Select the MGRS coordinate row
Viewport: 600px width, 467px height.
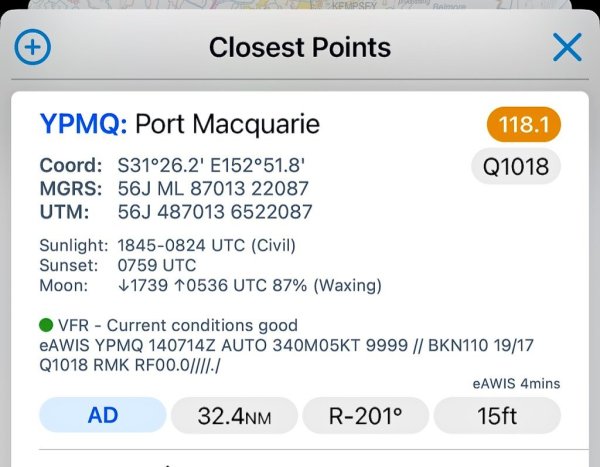(174, 189)
